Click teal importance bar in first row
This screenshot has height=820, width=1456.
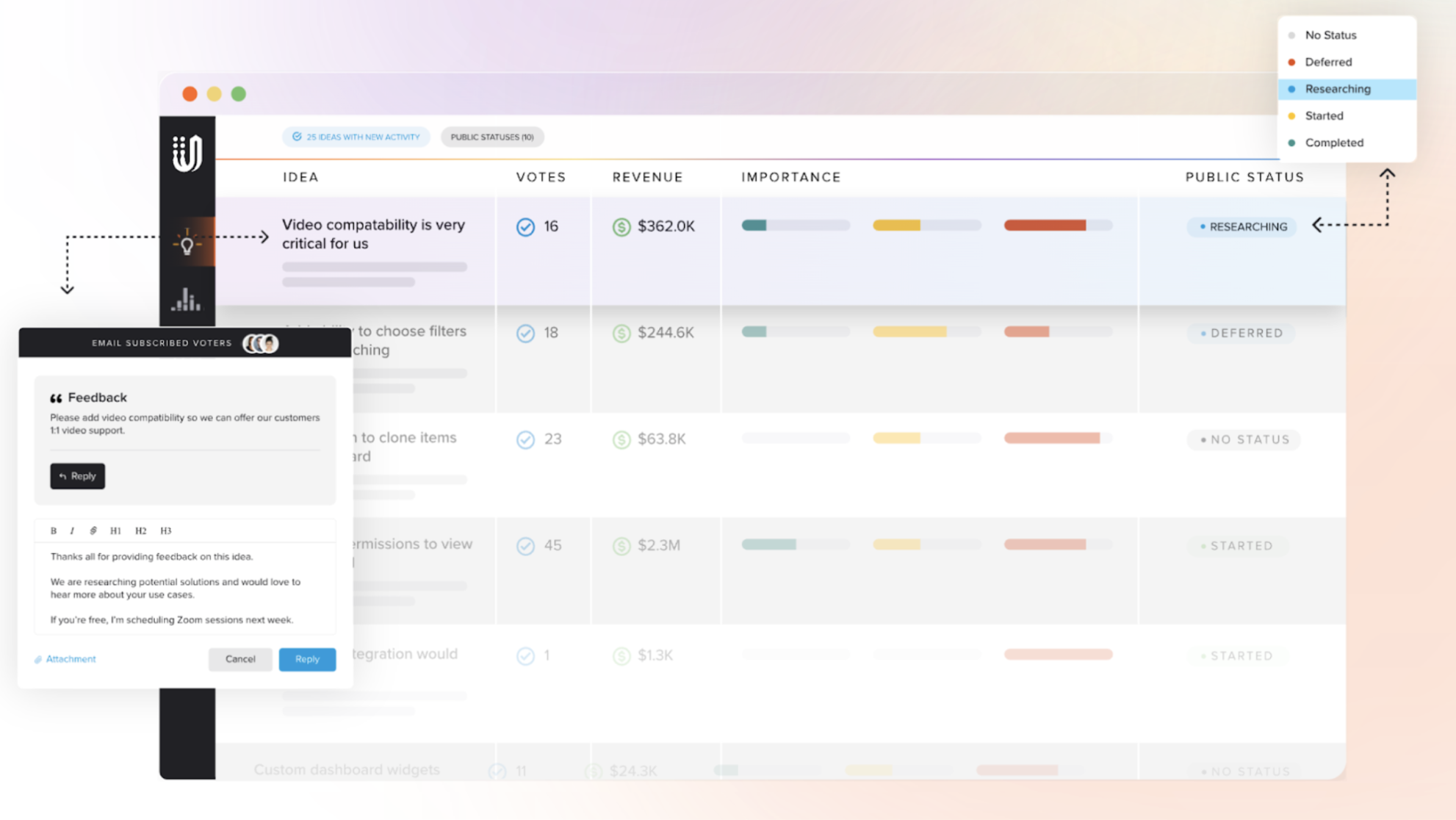796,226
